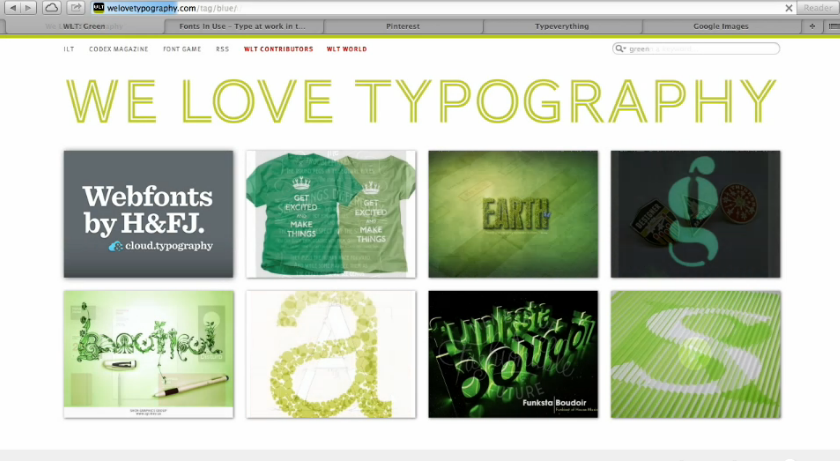This screenshot has width=840, height=461.
Task: Switch to Fonts In Use tab
Action: click(243, 26)
